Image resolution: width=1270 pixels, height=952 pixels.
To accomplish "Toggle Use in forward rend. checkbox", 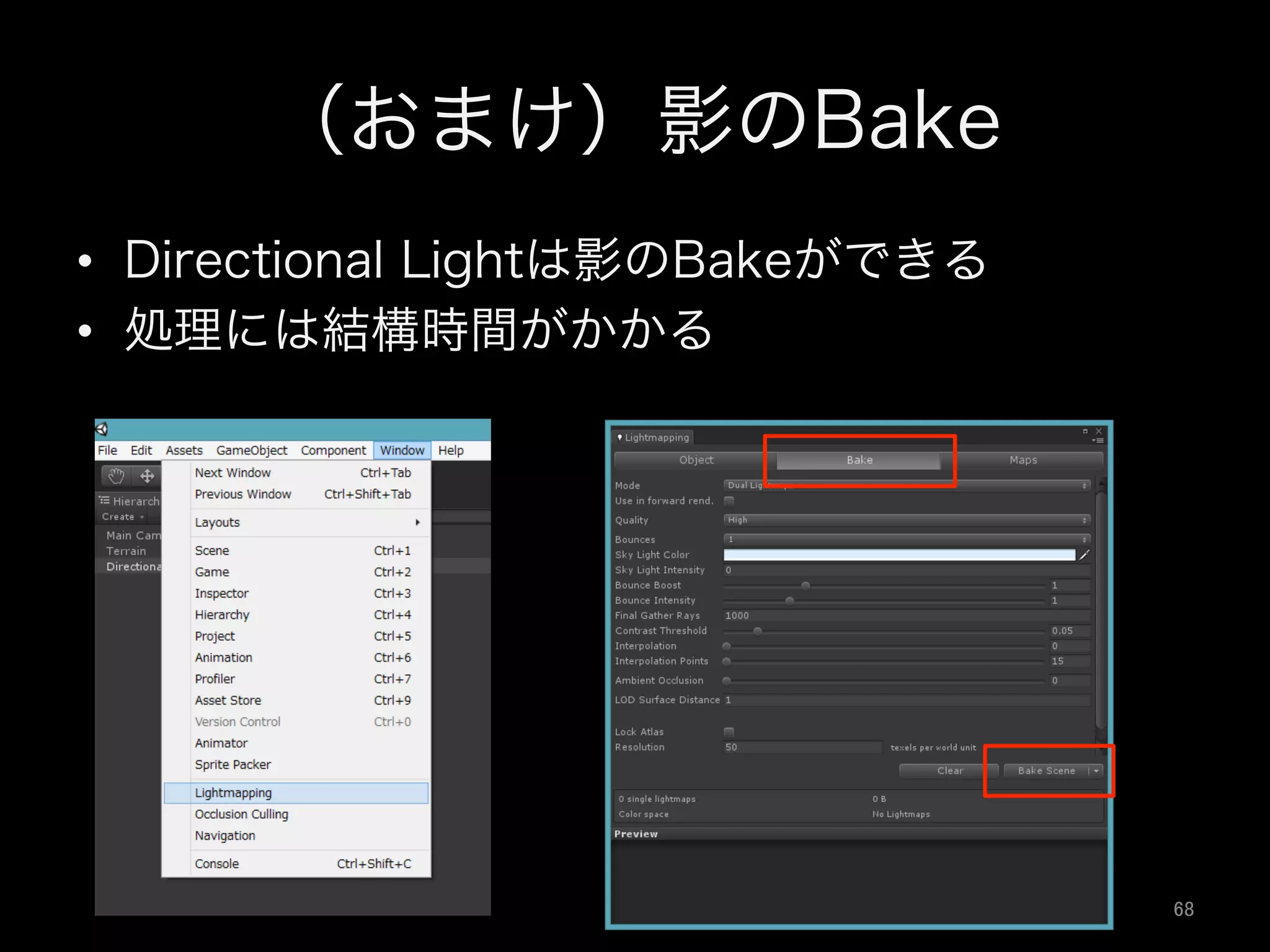I will click(729, 501).
